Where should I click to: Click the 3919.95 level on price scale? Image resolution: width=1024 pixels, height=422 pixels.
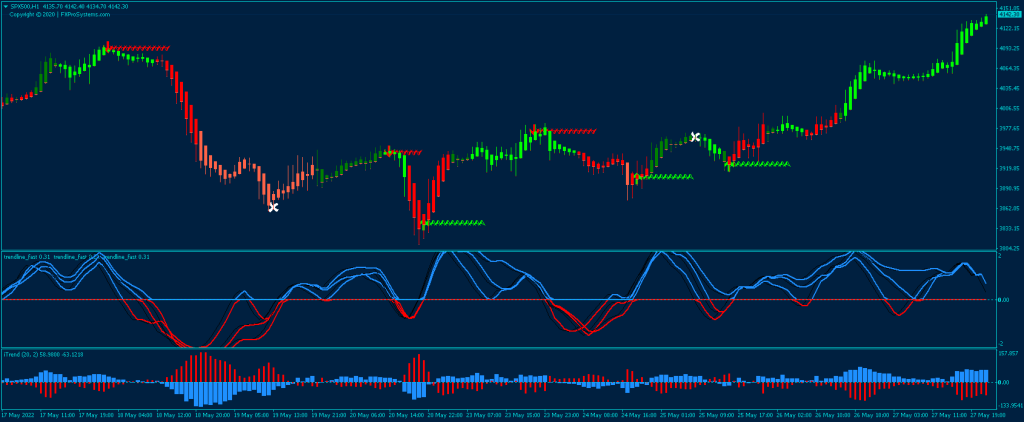click(1008, 168)
